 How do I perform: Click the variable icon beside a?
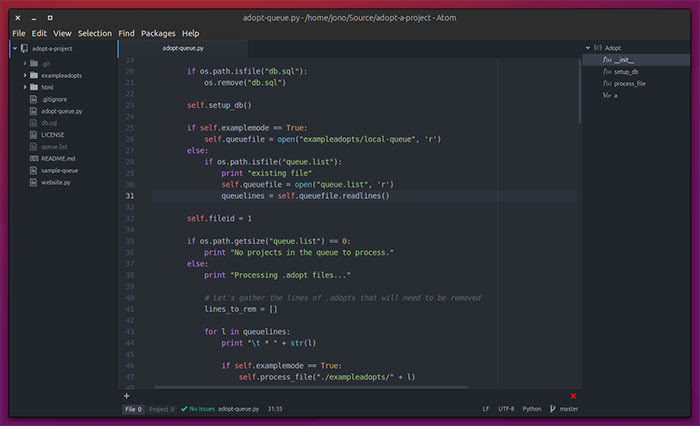click(x=607, y=95)
